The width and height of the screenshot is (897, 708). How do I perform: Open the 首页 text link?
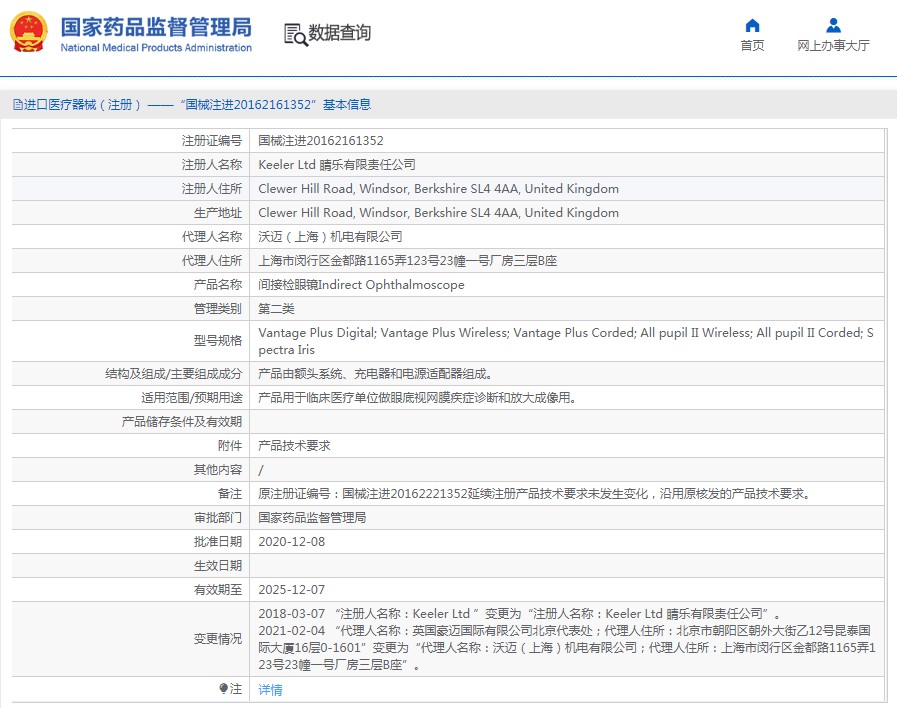tap(752, 46)
